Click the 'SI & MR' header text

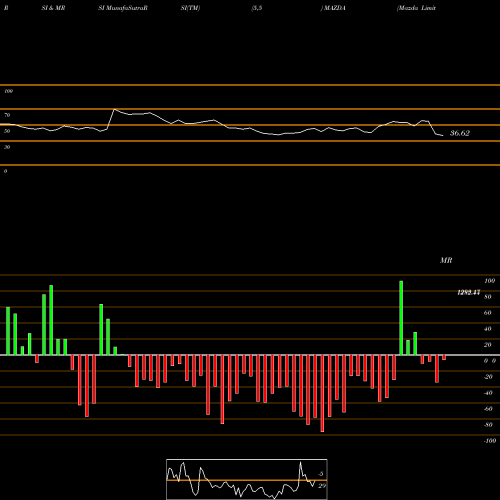(53, 8)
